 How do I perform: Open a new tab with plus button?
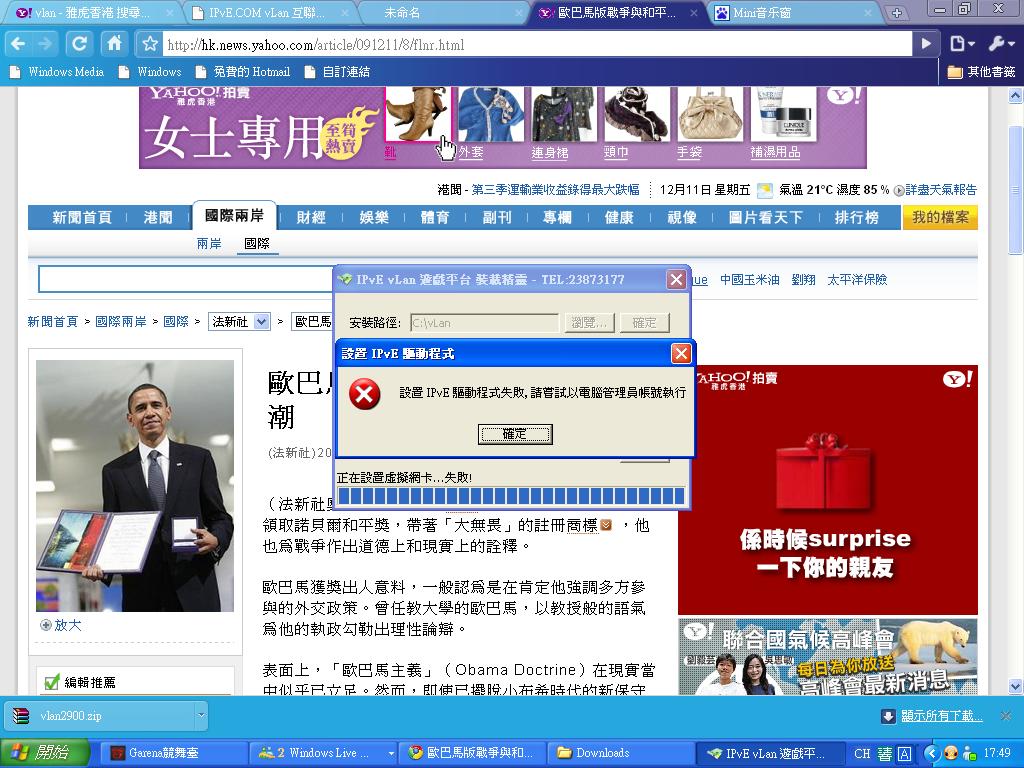point(897,12)
